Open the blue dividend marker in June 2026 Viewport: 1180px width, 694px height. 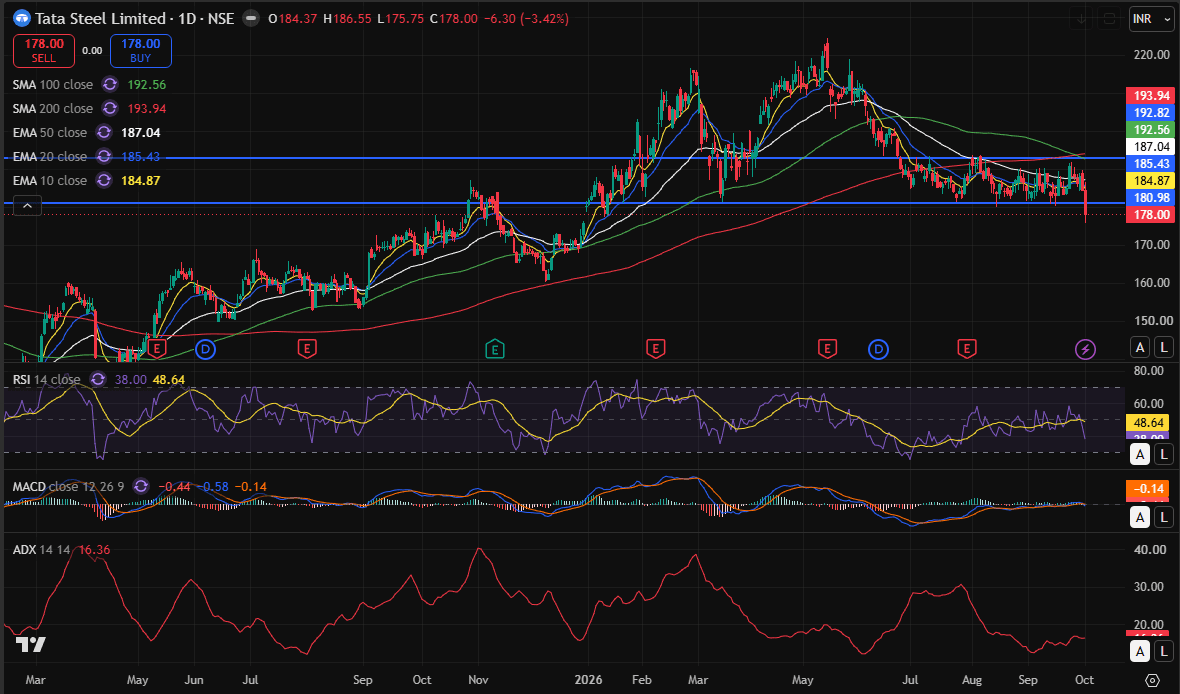tap(878, 349)
